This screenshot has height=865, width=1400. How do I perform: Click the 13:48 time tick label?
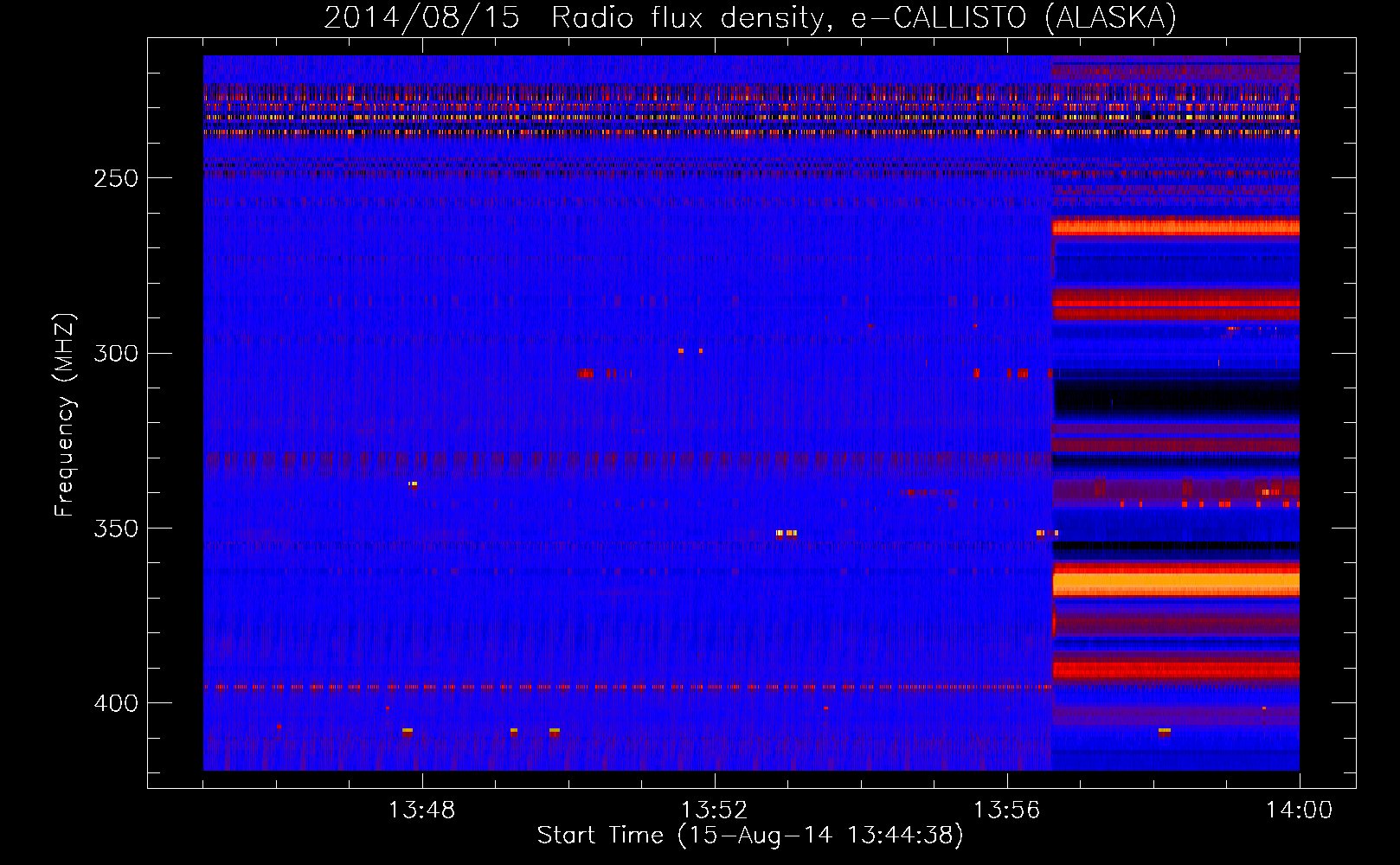click(x=421, y=811)
